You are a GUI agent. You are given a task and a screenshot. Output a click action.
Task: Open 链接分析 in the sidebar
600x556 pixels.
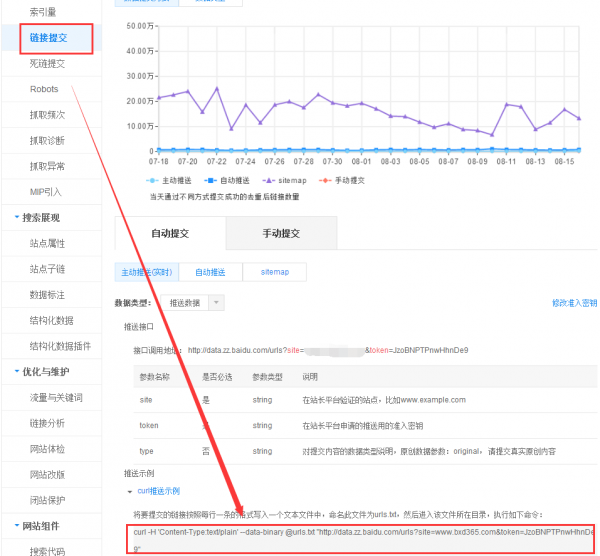[47, 423]
